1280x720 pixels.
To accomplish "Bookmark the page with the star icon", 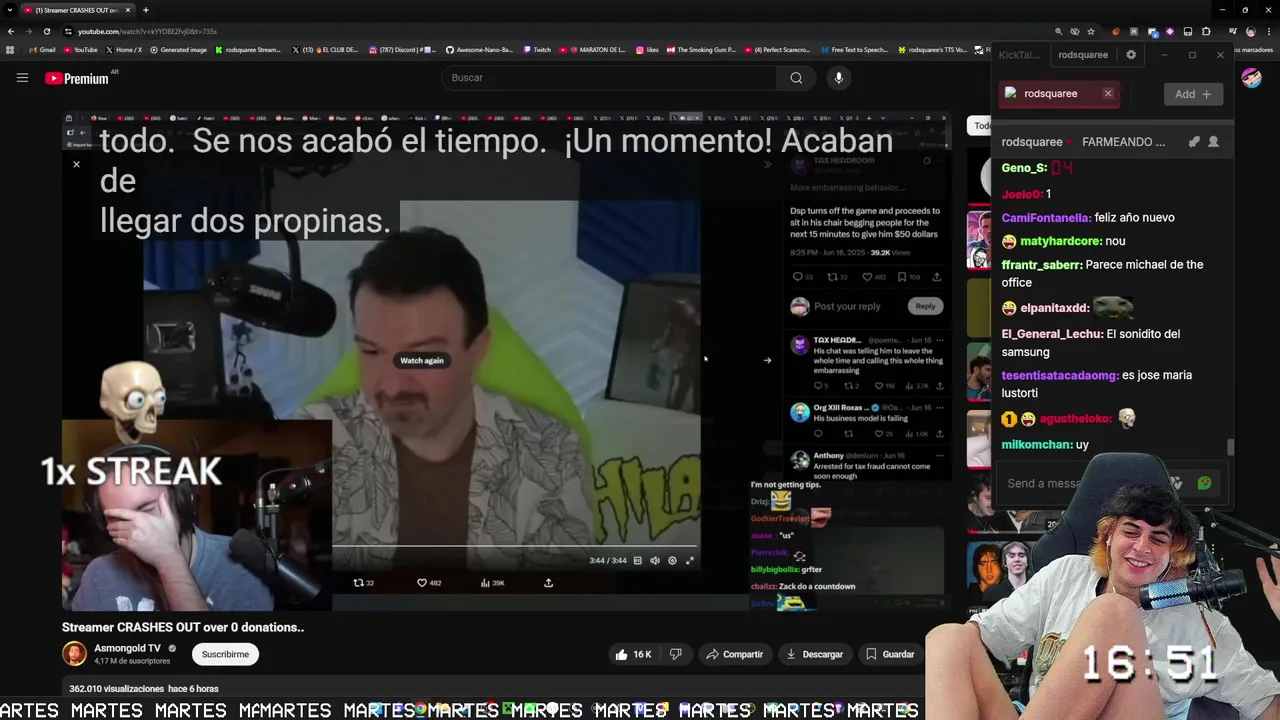I will coord(1091,31).
